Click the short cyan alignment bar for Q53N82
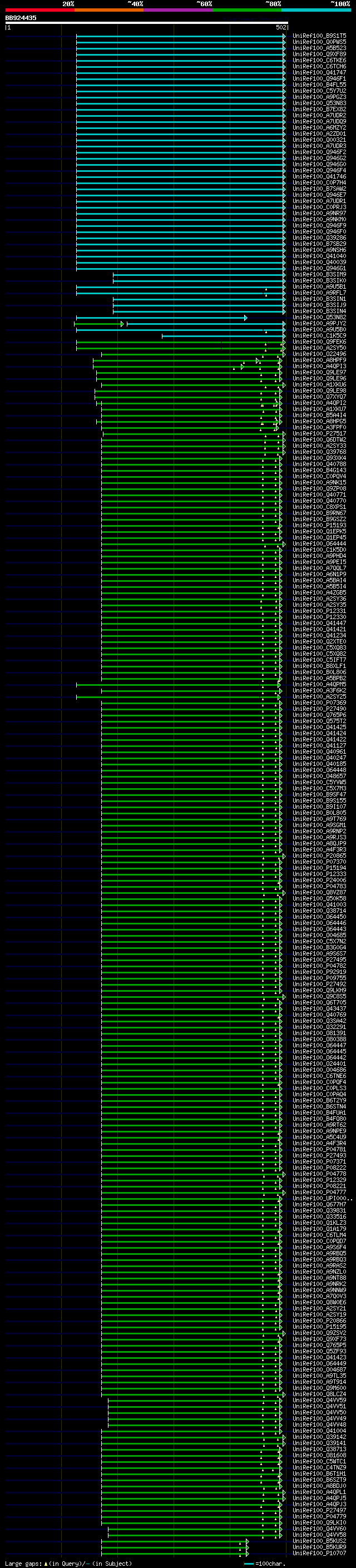 click(x=161, y=318)
